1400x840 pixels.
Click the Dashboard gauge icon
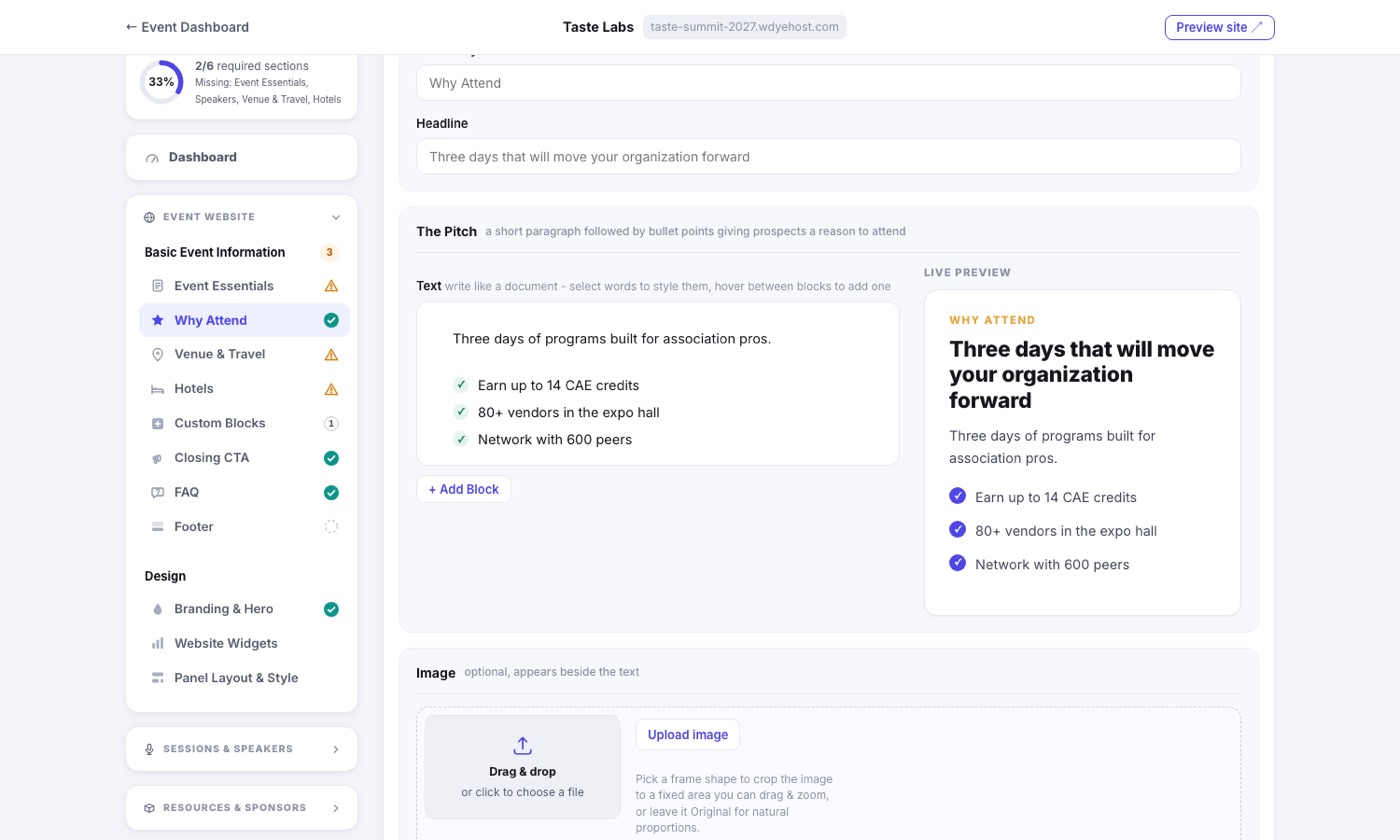click(x=152, y=158)
